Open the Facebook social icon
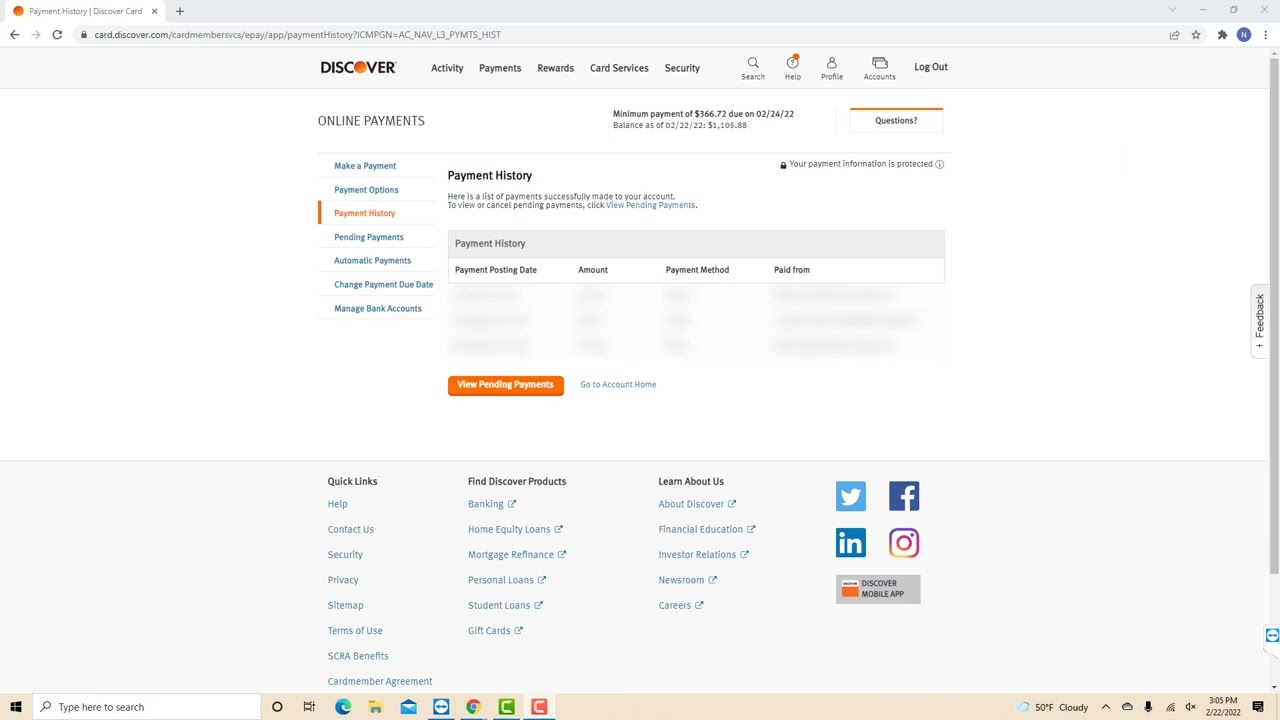This screenshot has height=720, width=1280. point(904,497)
